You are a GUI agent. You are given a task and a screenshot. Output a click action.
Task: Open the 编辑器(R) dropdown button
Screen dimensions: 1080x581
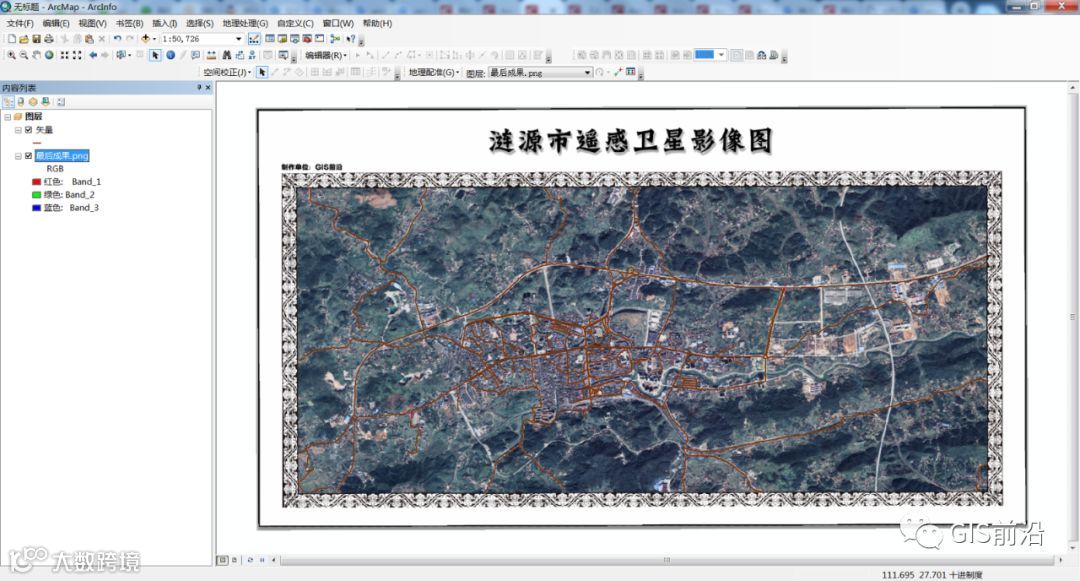tap(325, 55)
